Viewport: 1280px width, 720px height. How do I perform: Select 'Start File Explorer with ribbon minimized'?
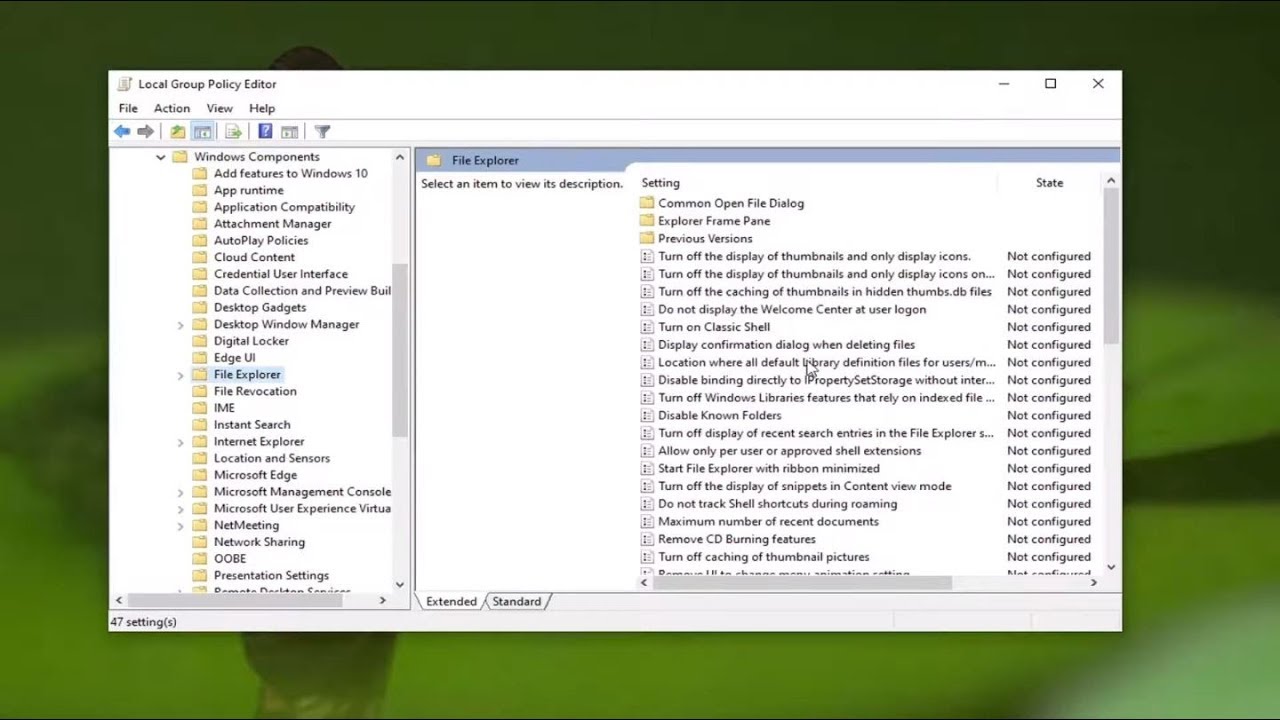click(769, 469)
